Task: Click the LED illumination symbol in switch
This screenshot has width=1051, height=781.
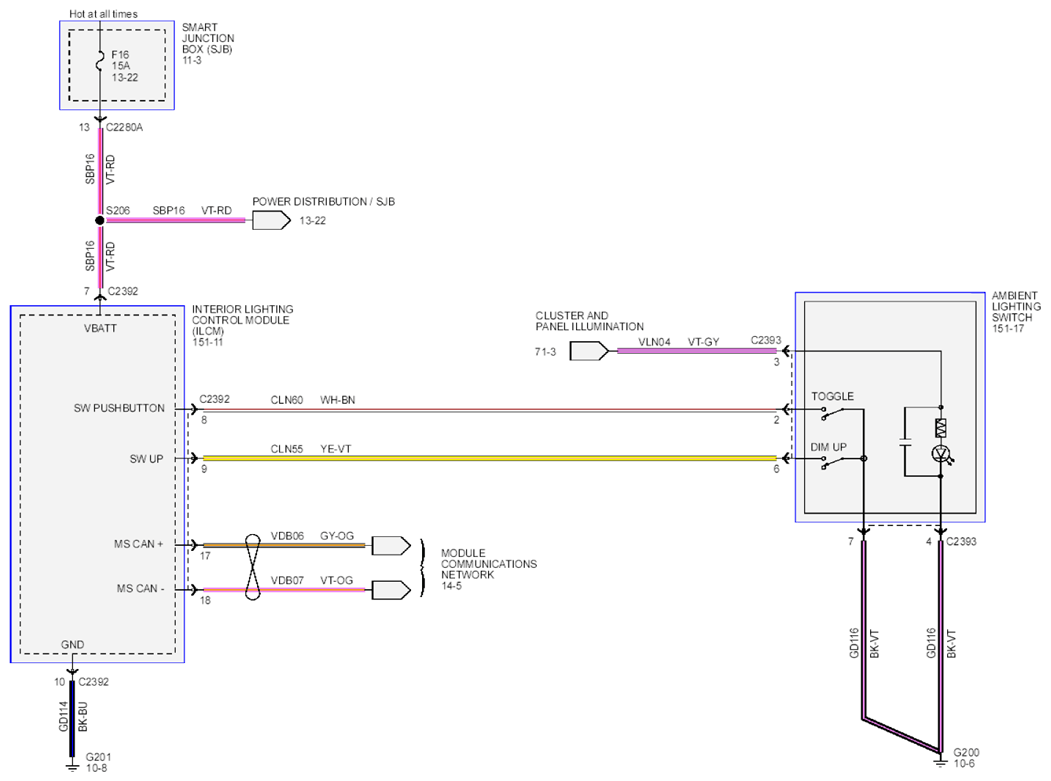Action: click(942, 455)
